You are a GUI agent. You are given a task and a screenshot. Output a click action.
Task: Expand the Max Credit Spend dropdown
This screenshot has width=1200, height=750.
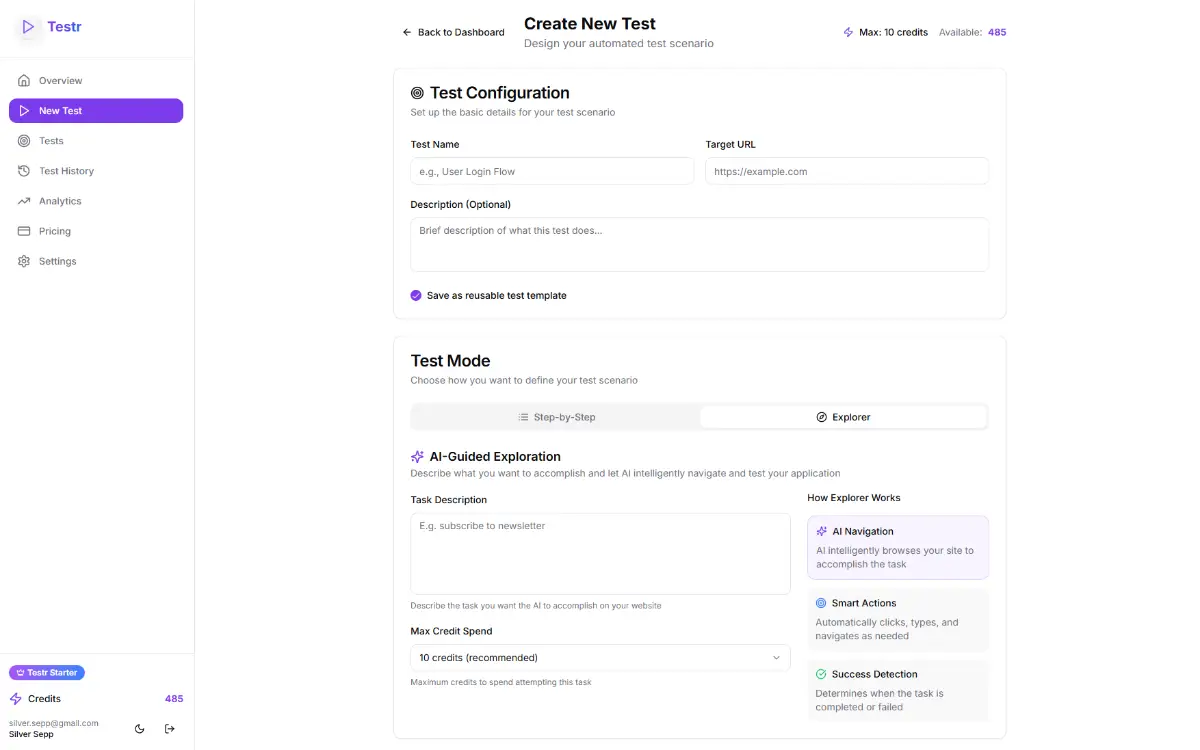pyautogui.click(x=600, y=658)
